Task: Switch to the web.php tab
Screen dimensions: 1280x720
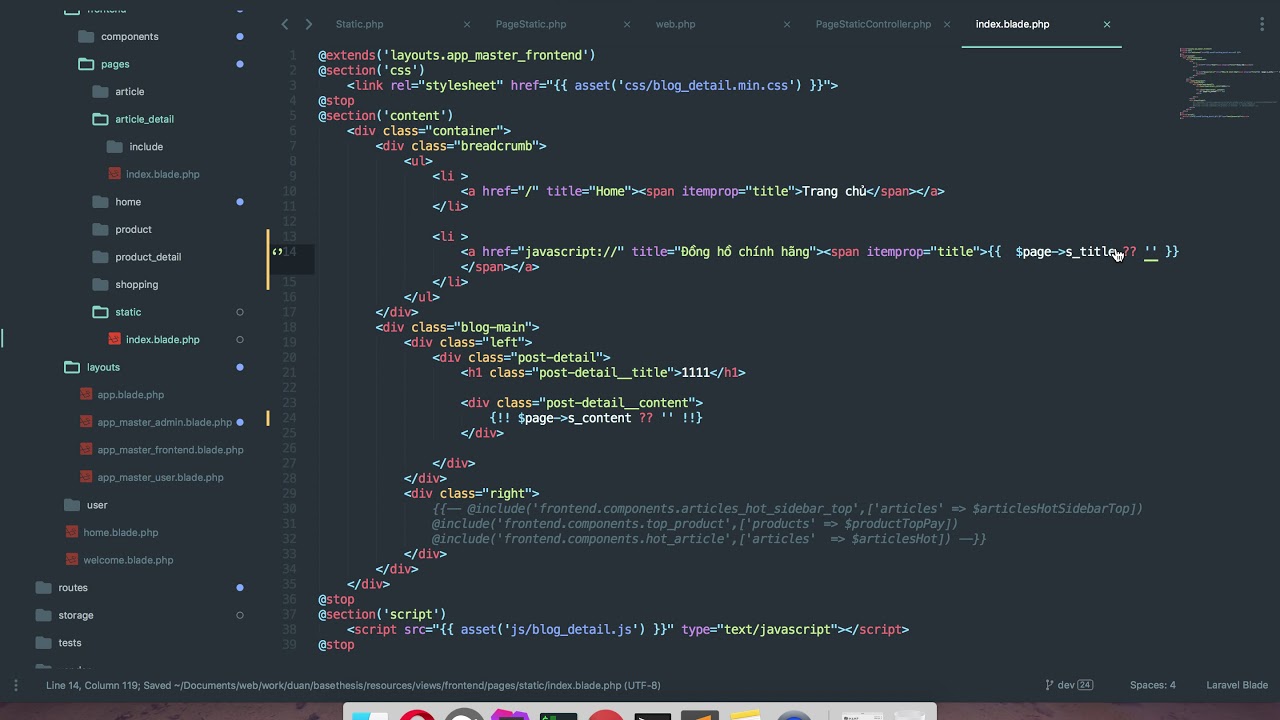Action: (x=675, y=24)
